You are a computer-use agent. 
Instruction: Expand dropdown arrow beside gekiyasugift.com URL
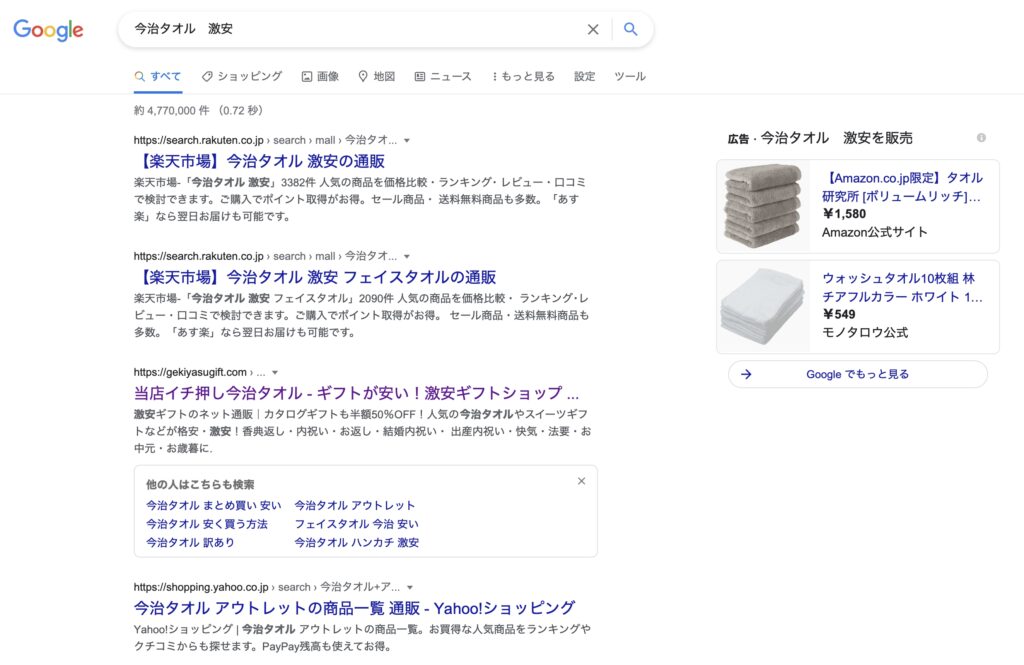click(275, 372)
